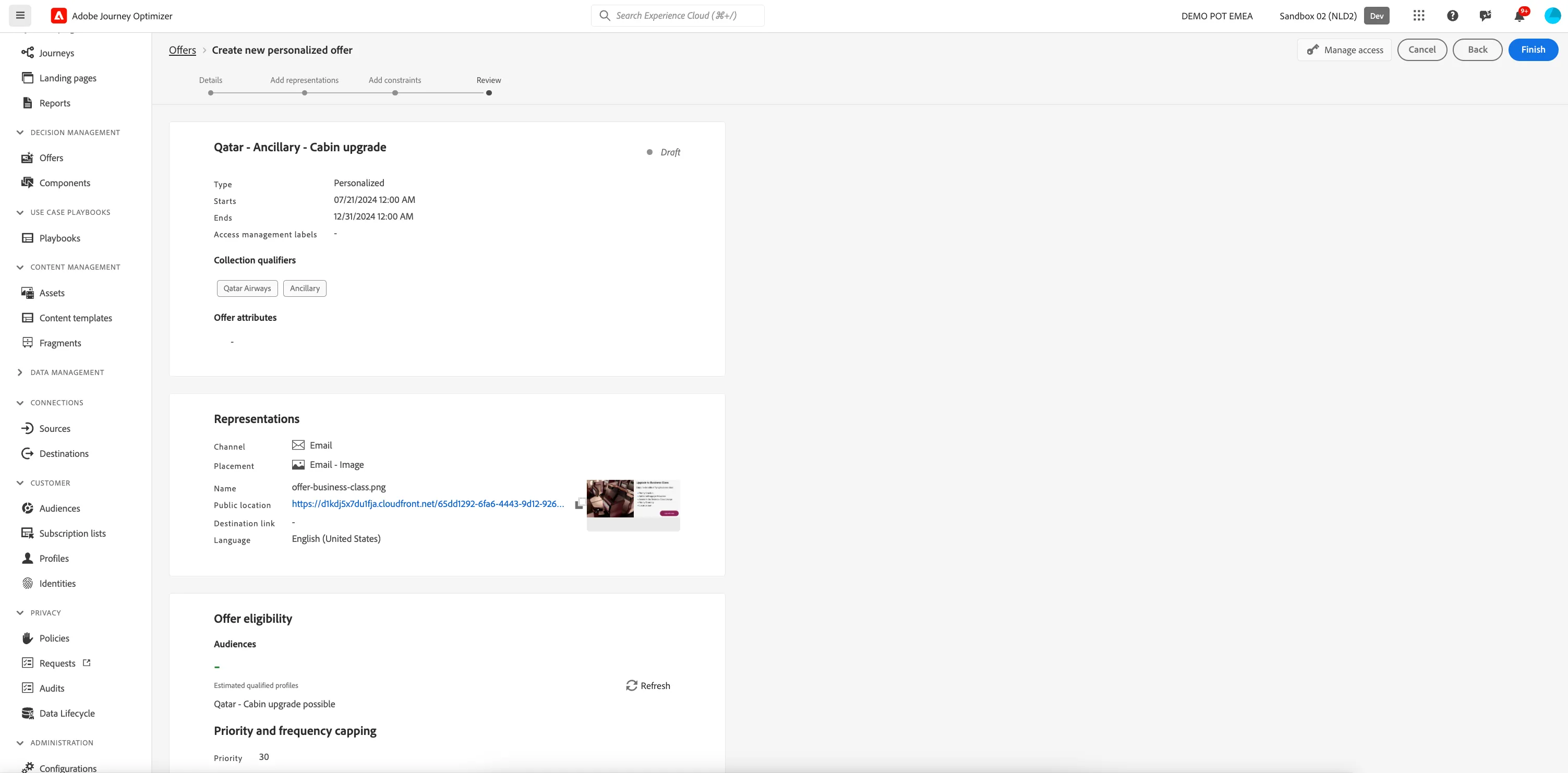The width and height of the screenshot is (1568, 773).
Task: Click the Finish button
Action: tap(1533, 50)
